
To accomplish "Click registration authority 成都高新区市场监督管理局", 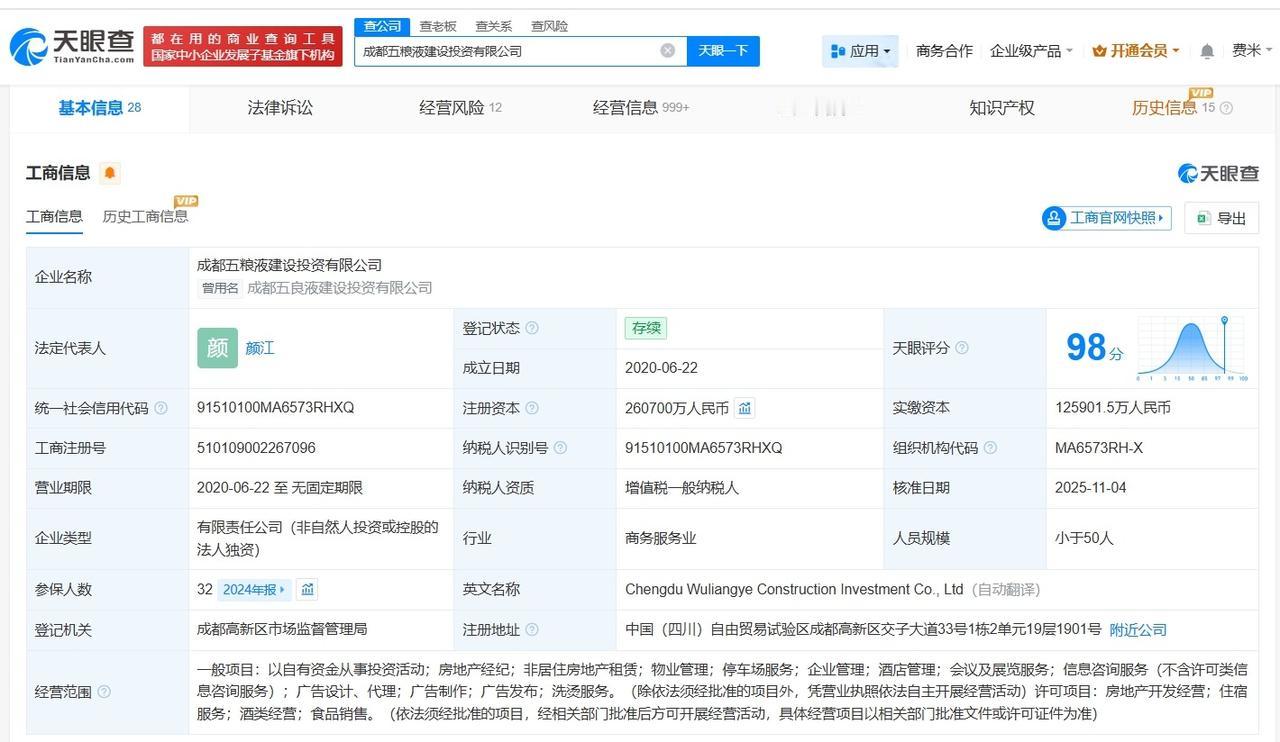I will click(282, 630).
